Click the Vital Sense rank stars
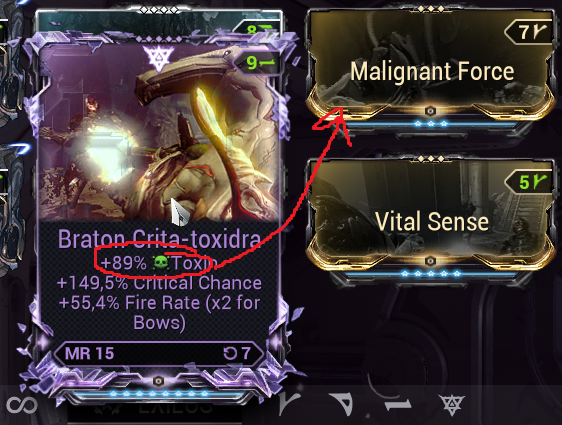The height and width of the screenshot is (425, 562). coord(431,273)
